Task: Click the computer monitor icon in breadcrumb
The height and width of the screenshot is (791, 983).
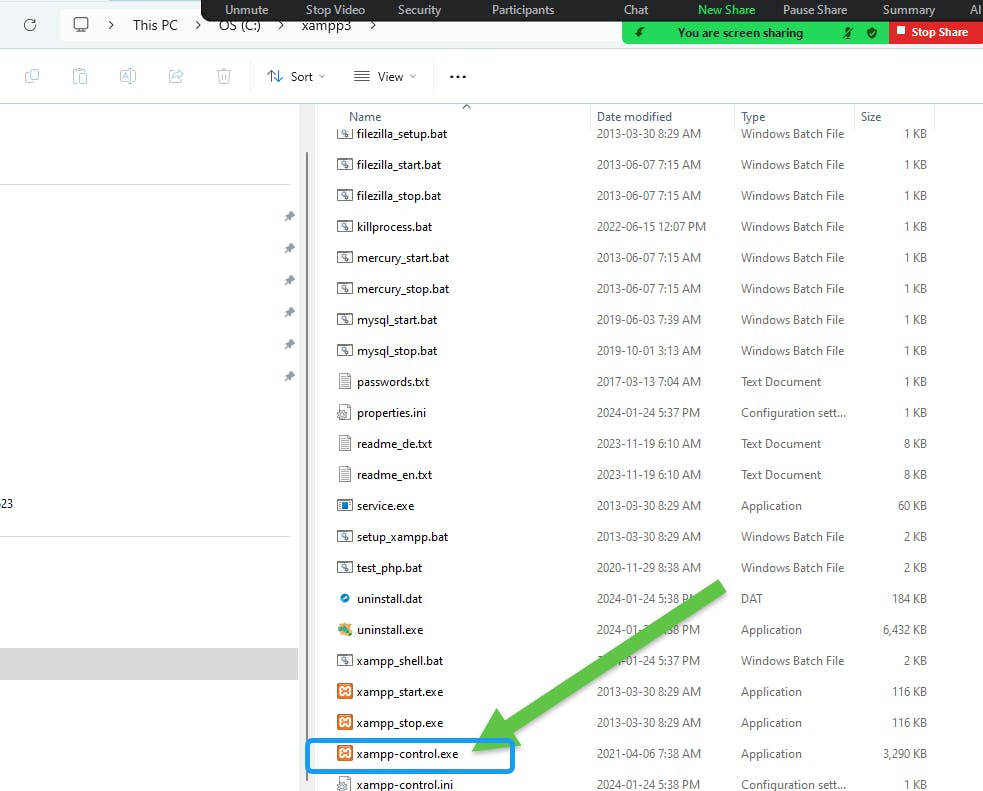Action: click(81, 24)
